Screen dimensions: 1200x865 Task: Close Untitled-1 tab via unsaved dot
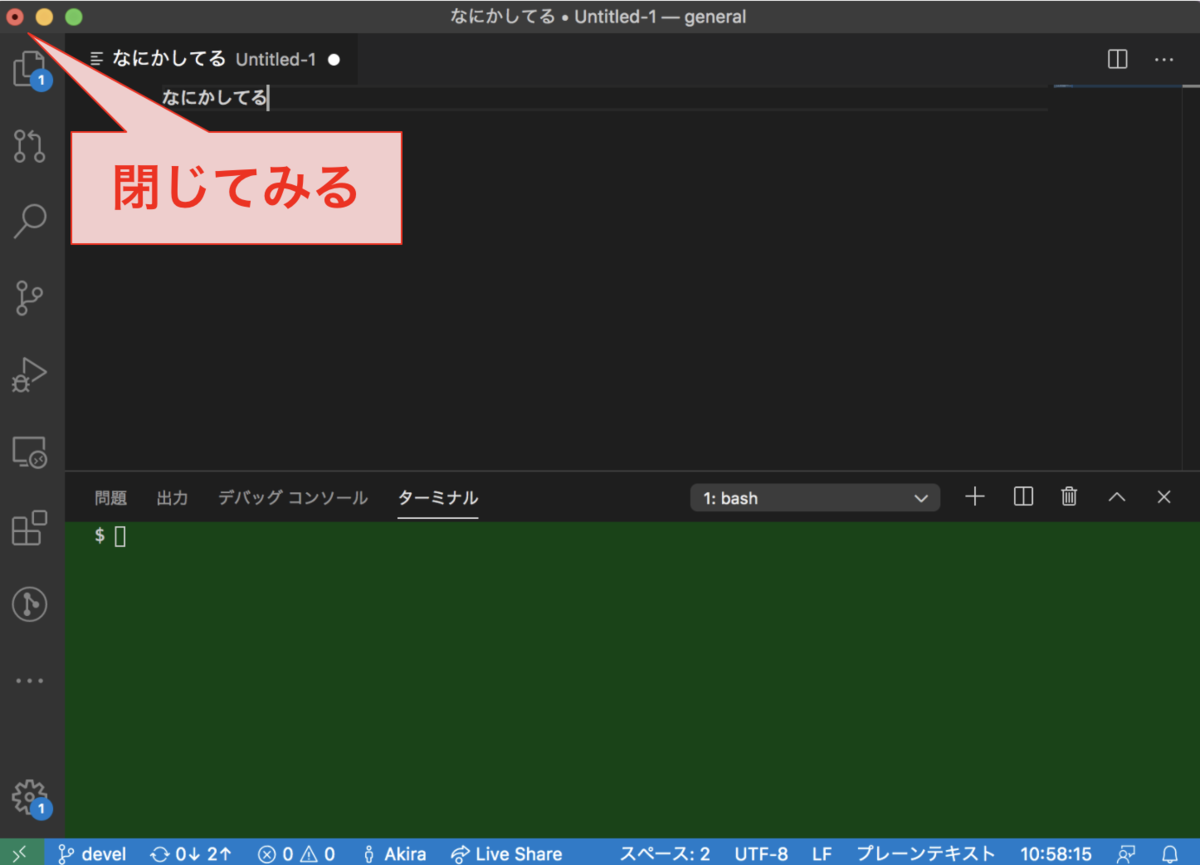click(x=334, y=60)
